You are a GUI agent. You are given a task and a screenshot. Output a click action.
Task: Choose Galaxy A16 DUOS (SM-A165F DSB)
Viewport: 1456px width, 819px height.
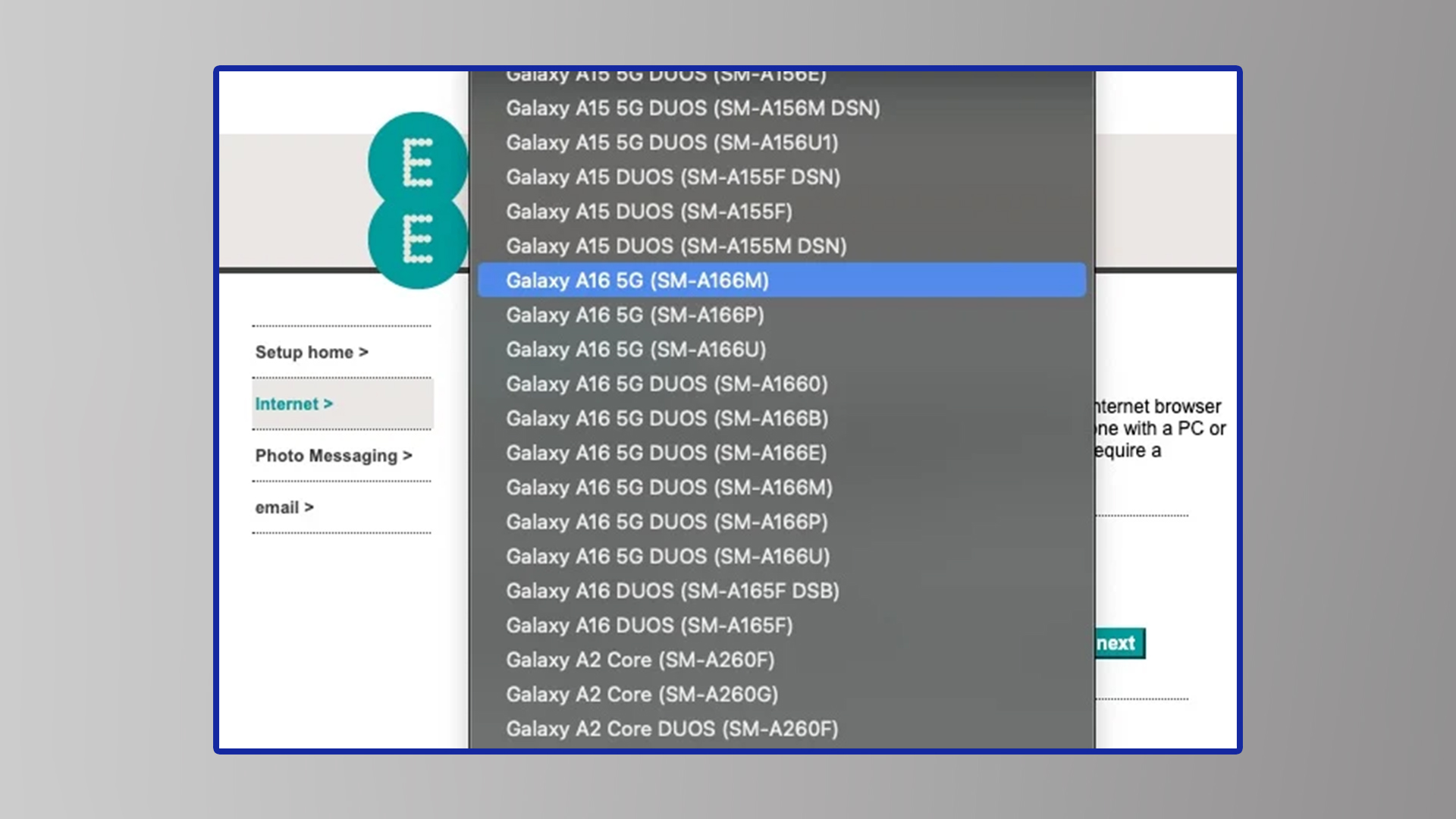tap(781, 591)
